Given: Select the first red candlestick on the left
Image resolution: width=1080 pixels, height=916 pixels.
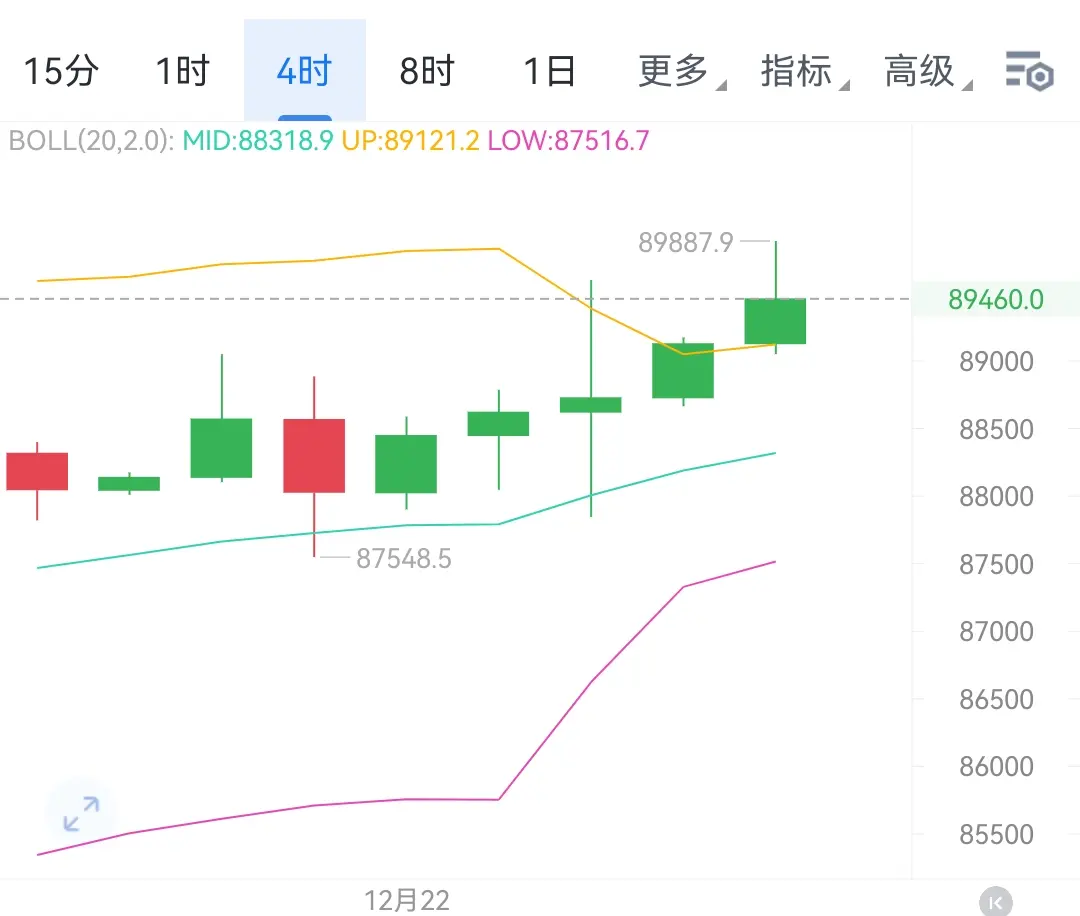Looking at the screenshot, I should coord(37,471).
